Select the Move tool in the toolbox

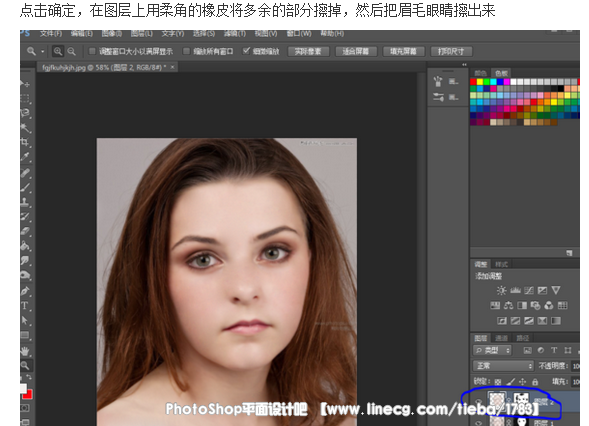click(x=25, y=83)
